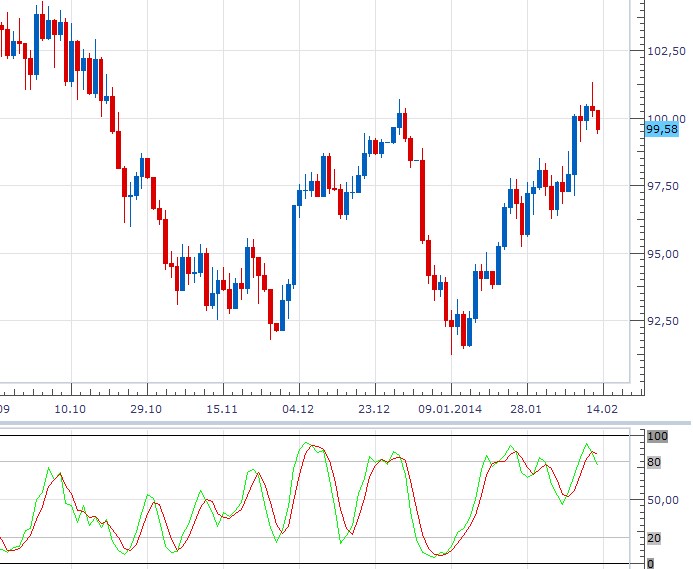Select the 28.01 date label
Viewport: 693px width, 569px height.
coord(525,409)
